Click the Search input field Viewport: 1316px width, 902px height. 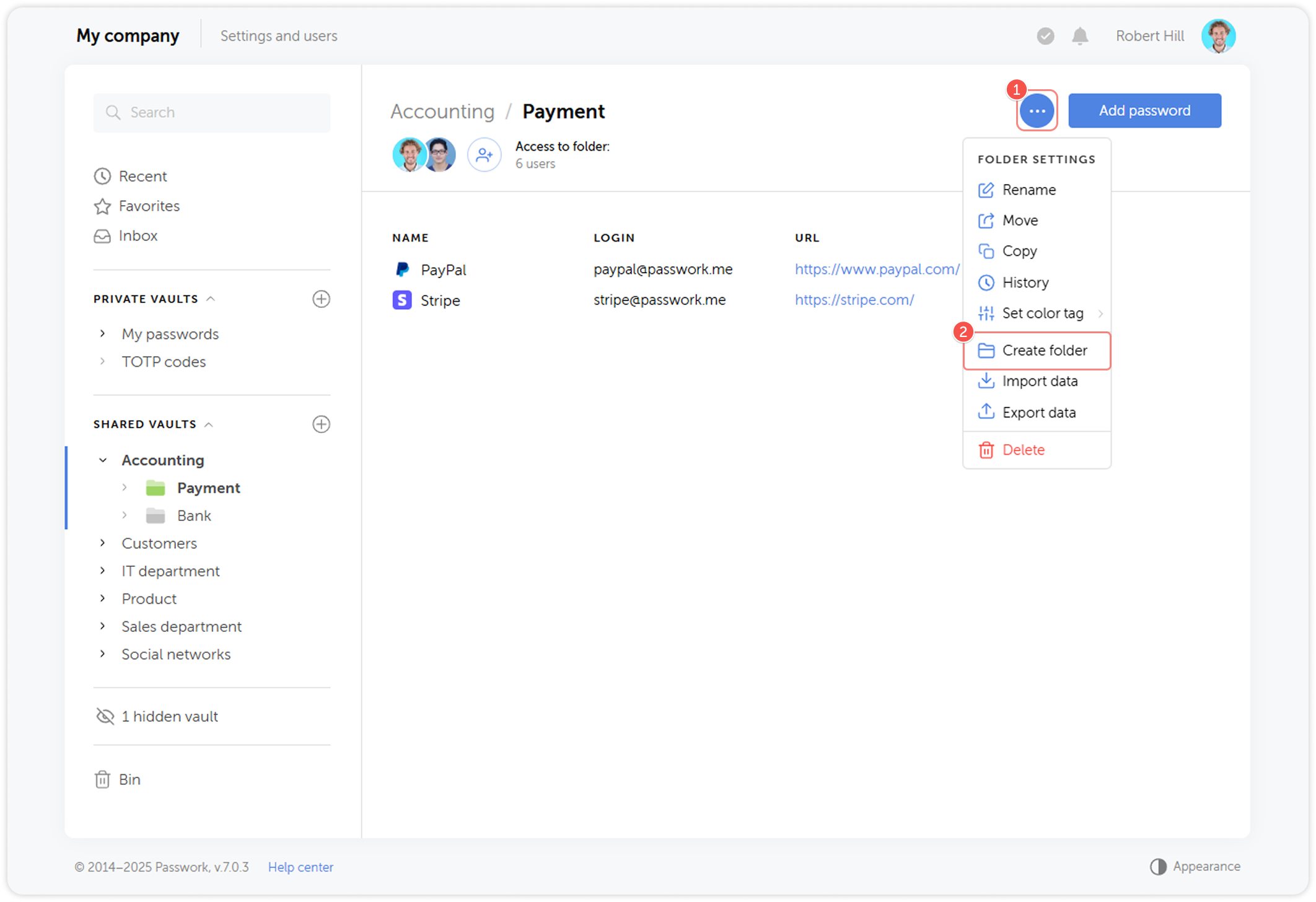(211, 112)
